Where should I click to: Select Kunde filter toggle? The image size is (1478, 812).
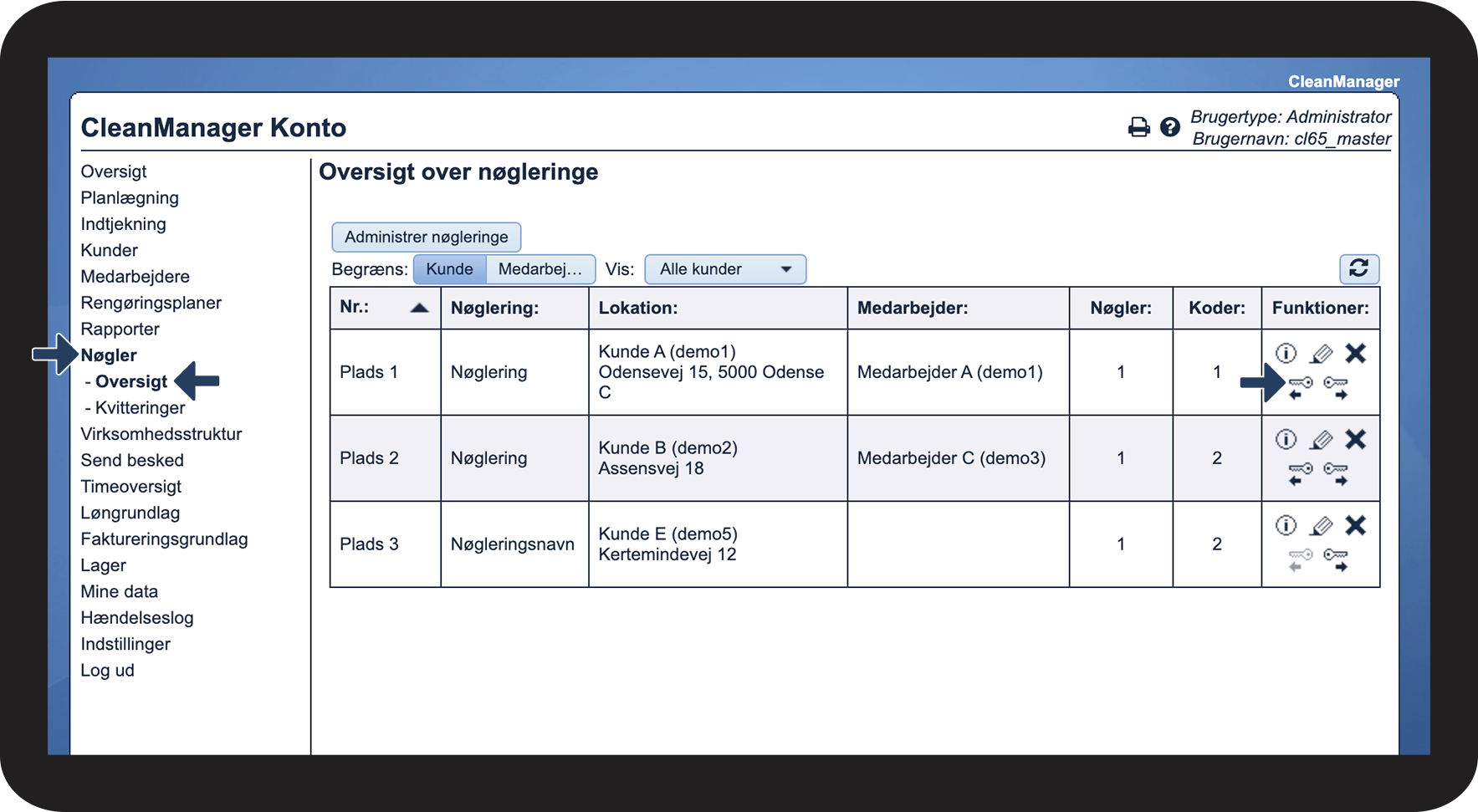449,269
